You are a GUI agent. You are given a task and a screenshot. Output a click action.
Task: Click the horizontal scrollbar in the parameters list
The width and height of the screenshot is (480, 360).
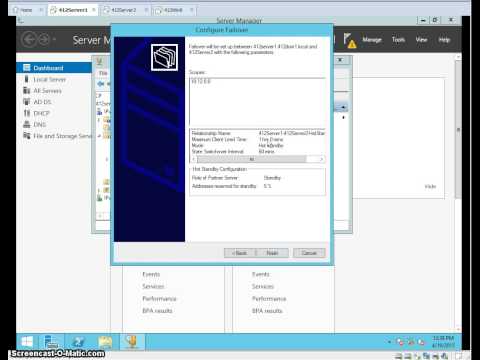pyautogui.click(x=252, y=159)
